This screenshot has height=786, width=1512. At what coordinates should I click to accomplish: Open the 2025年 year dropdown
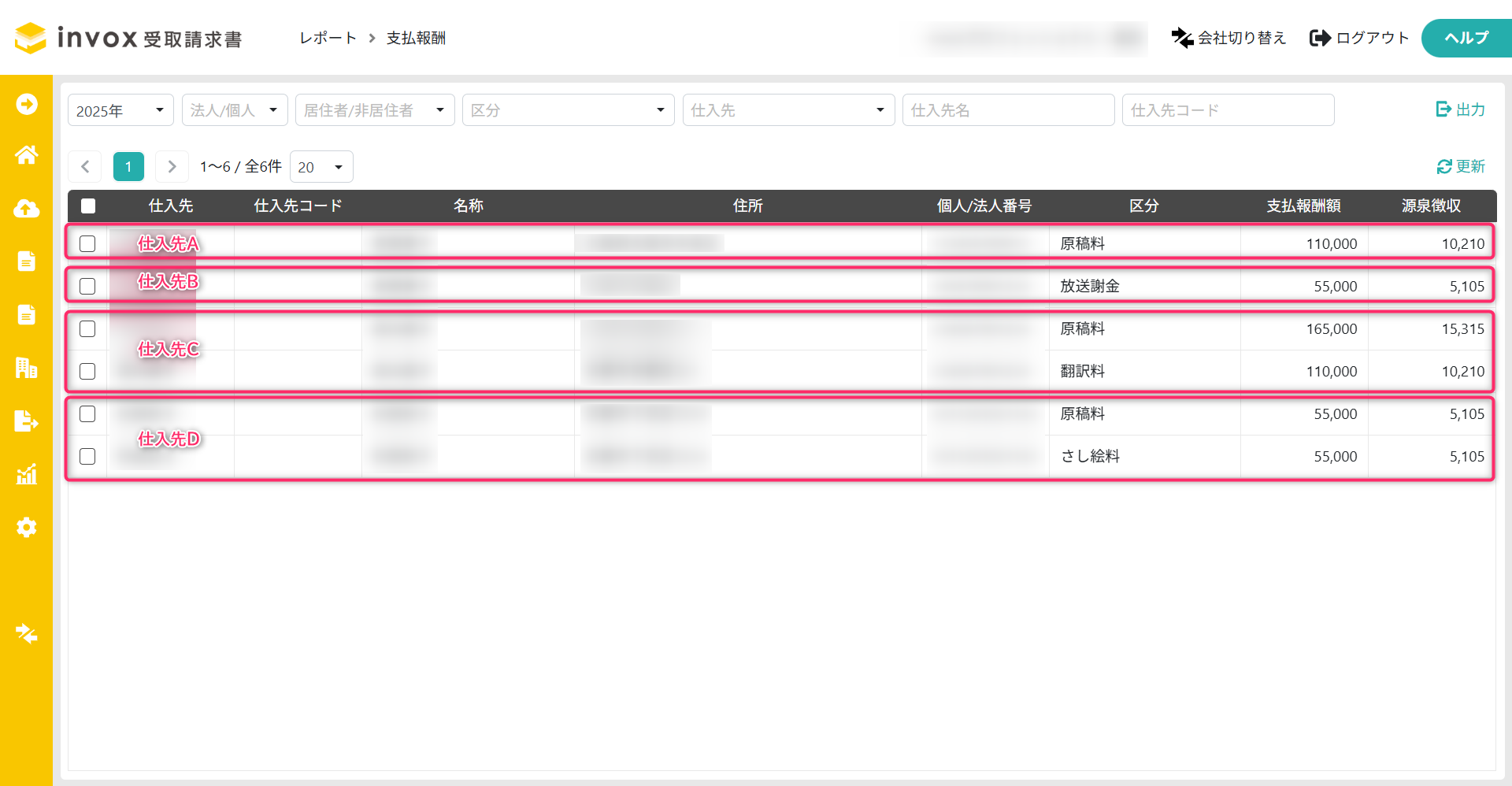120,110
